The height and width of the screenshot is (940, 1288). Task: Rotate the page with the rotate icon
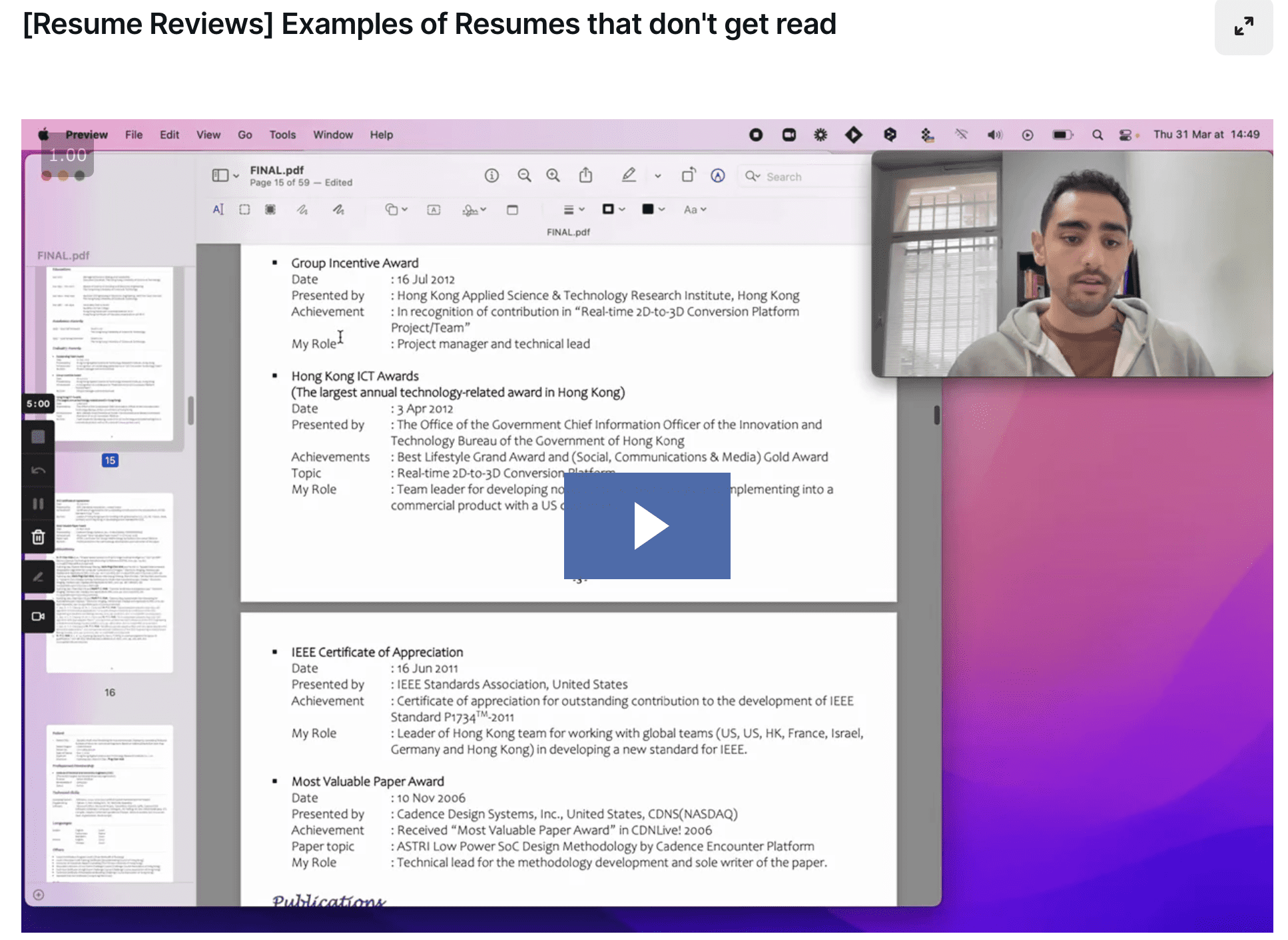click(688, 176)
